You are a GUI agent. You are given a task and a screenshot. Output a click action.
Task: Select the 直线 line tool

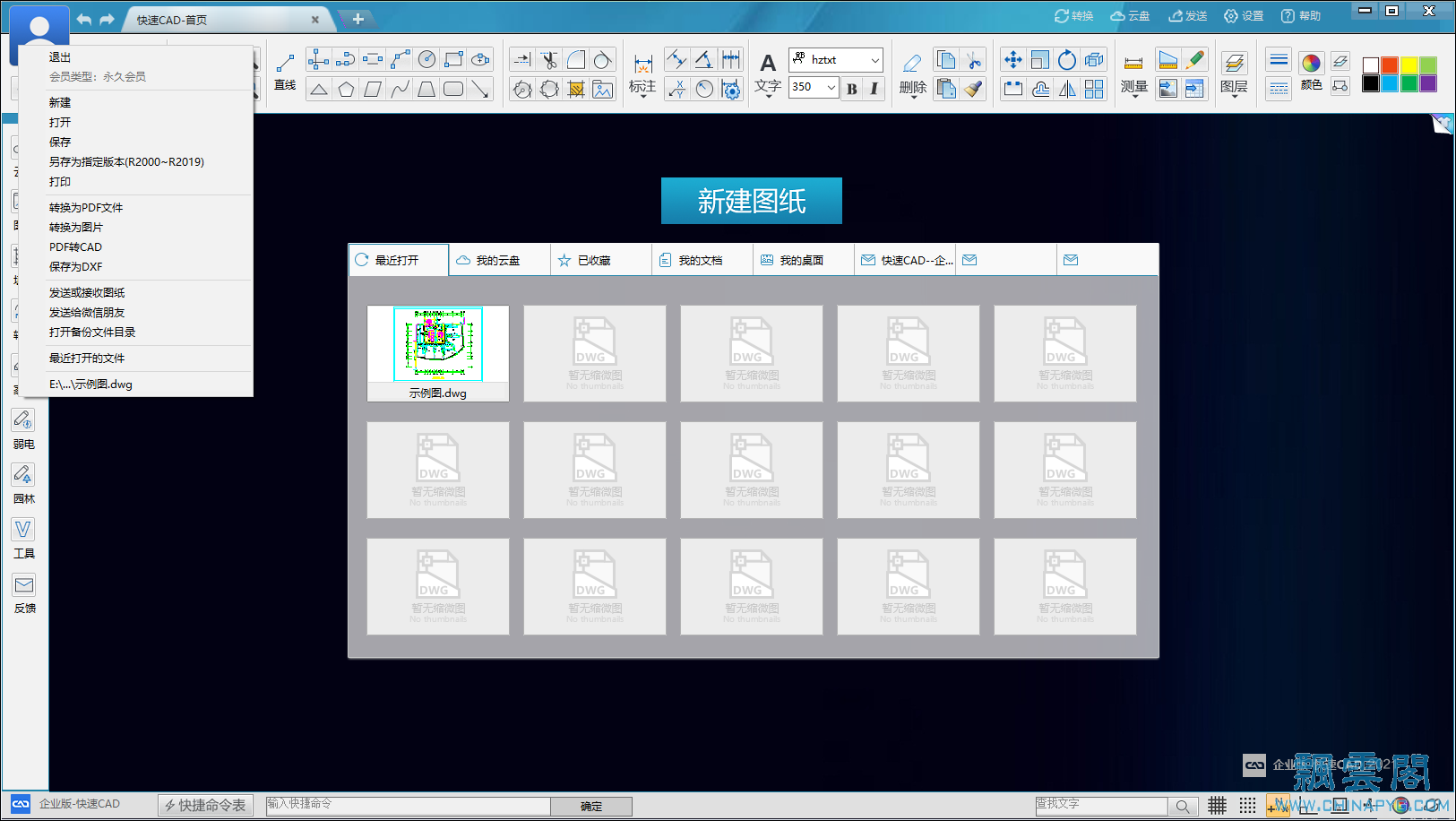pos(285,72)
